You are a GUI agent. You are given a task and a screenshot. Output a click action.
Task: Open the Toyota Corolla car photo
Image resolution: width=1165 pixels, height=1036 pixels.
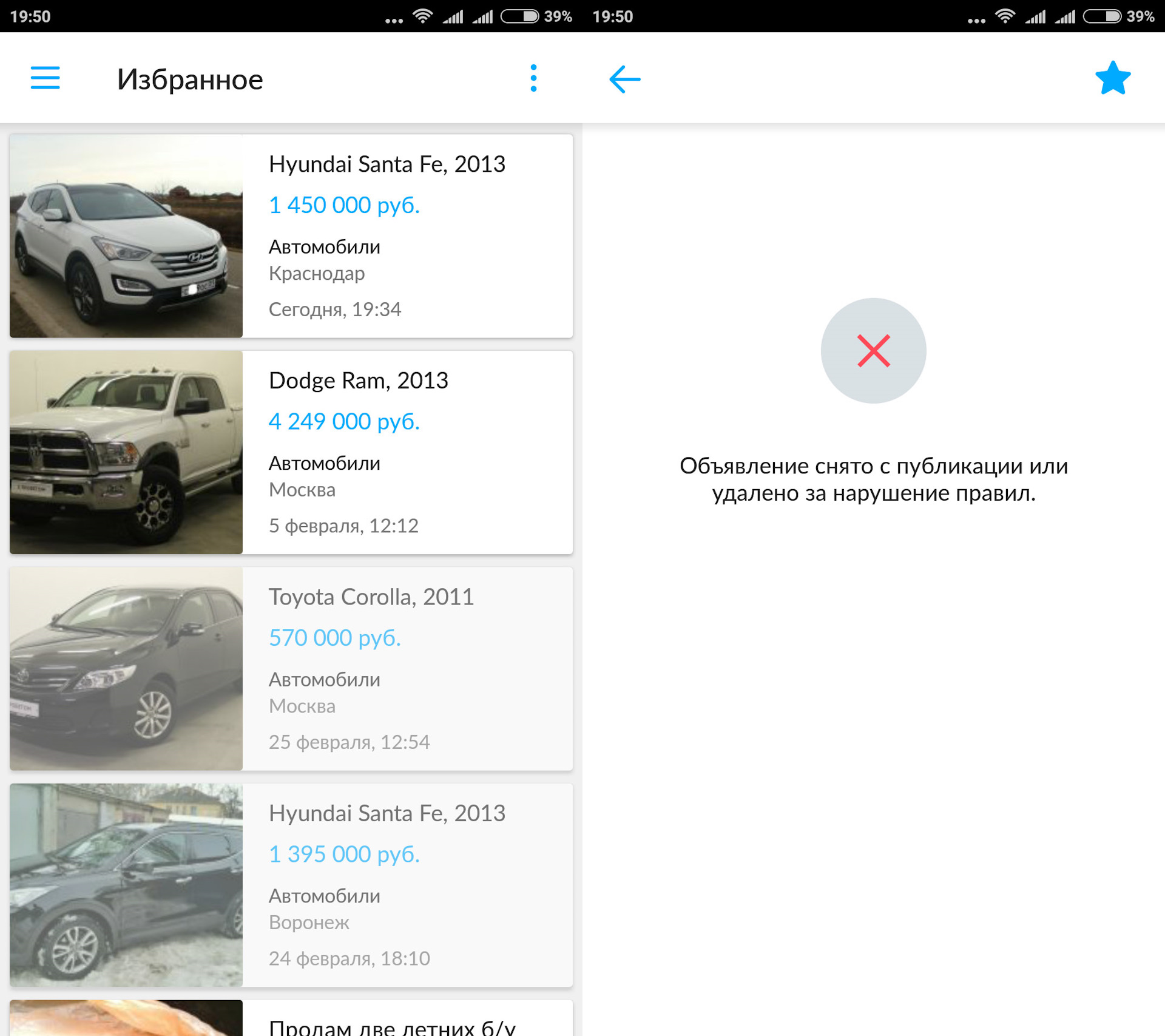click(x=126, y=669)
